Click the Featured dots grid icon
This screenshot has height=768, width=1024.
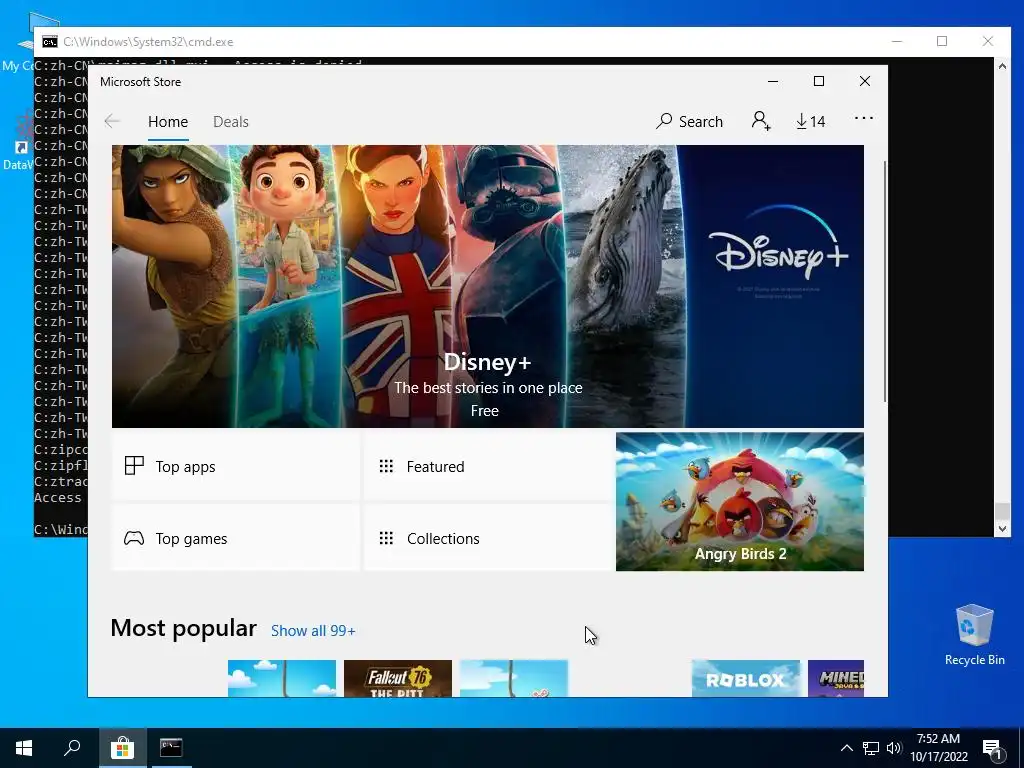click(386, 466)
